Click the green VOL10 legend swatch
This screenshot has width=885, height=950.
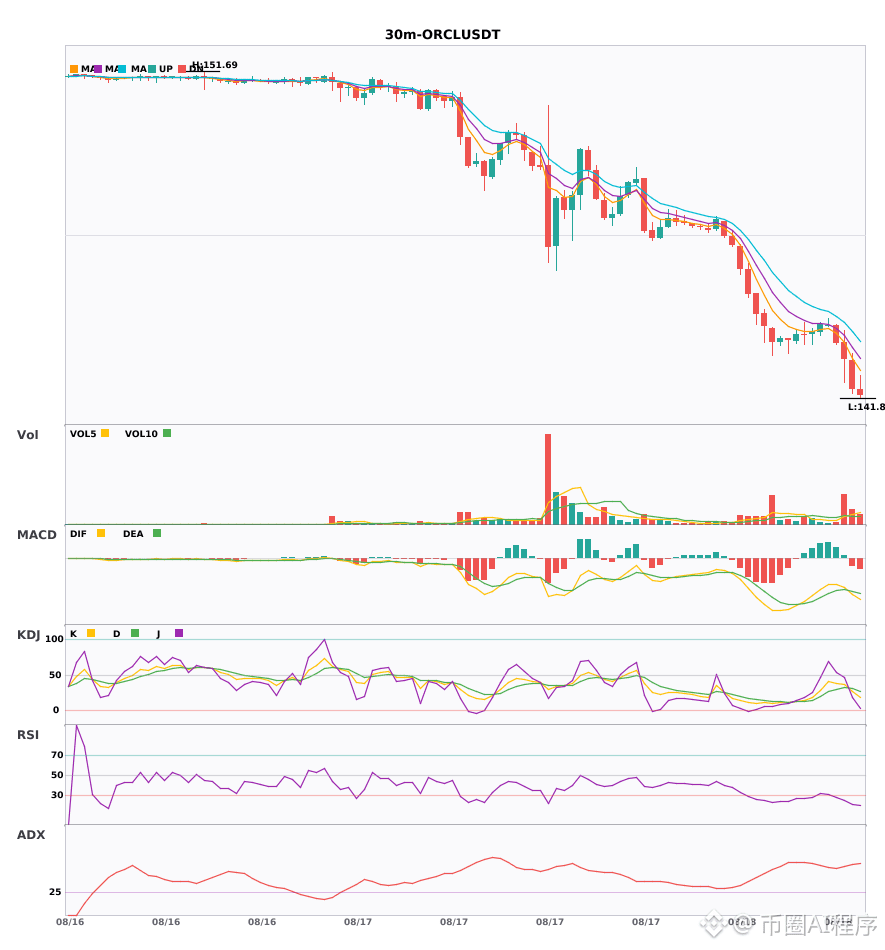point(167,433)
